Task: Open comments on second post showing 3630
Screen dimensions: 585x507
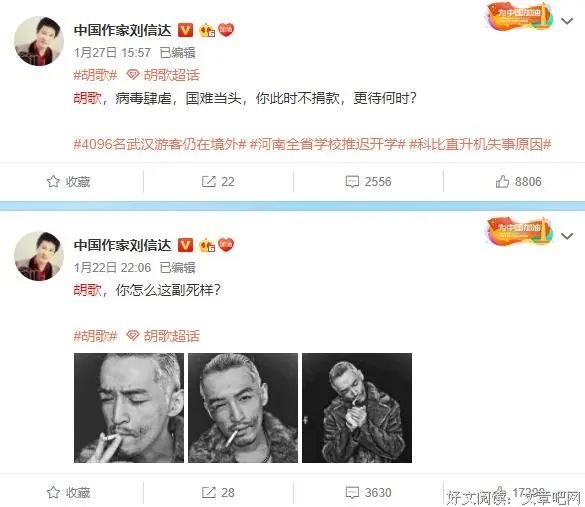Action: pos(368,492)
